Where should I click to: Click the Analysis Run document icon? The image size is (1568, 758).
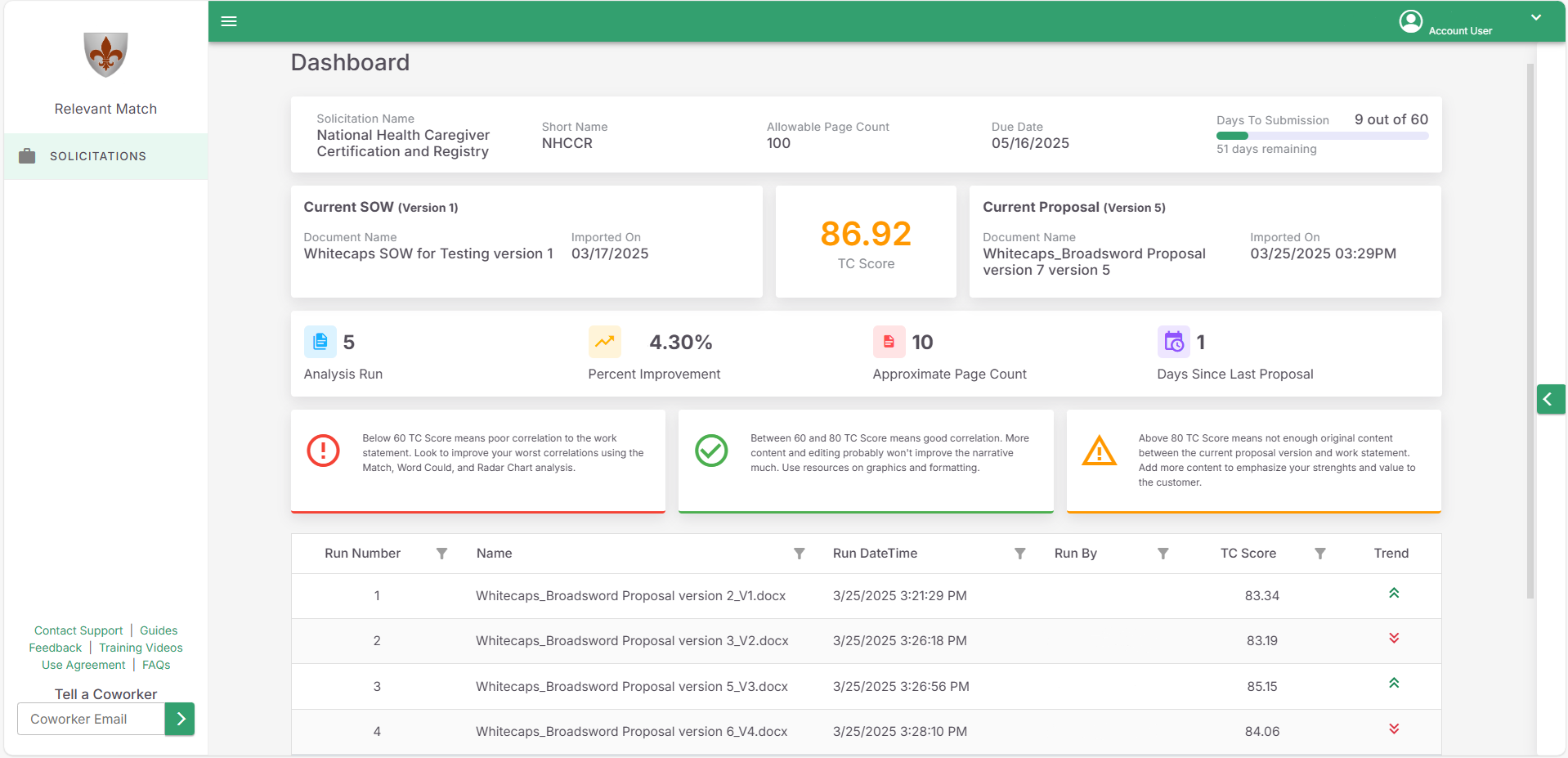tap(320, 342)
